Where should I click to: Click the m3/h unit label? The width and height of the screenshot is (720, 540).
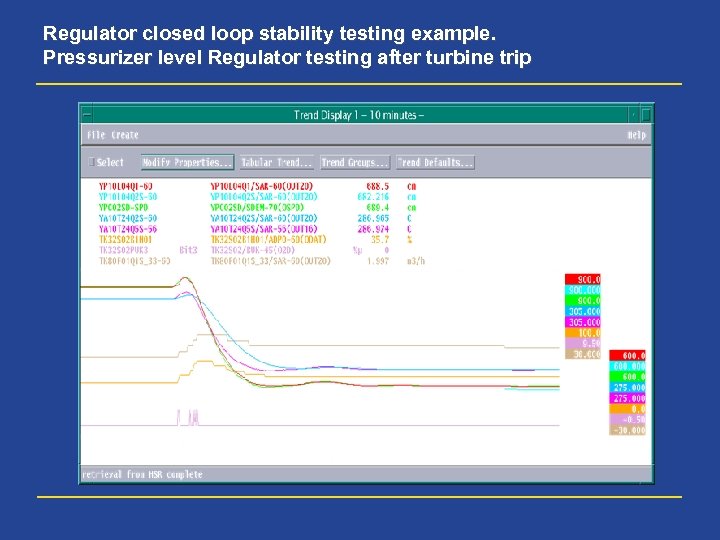[416, 261]
